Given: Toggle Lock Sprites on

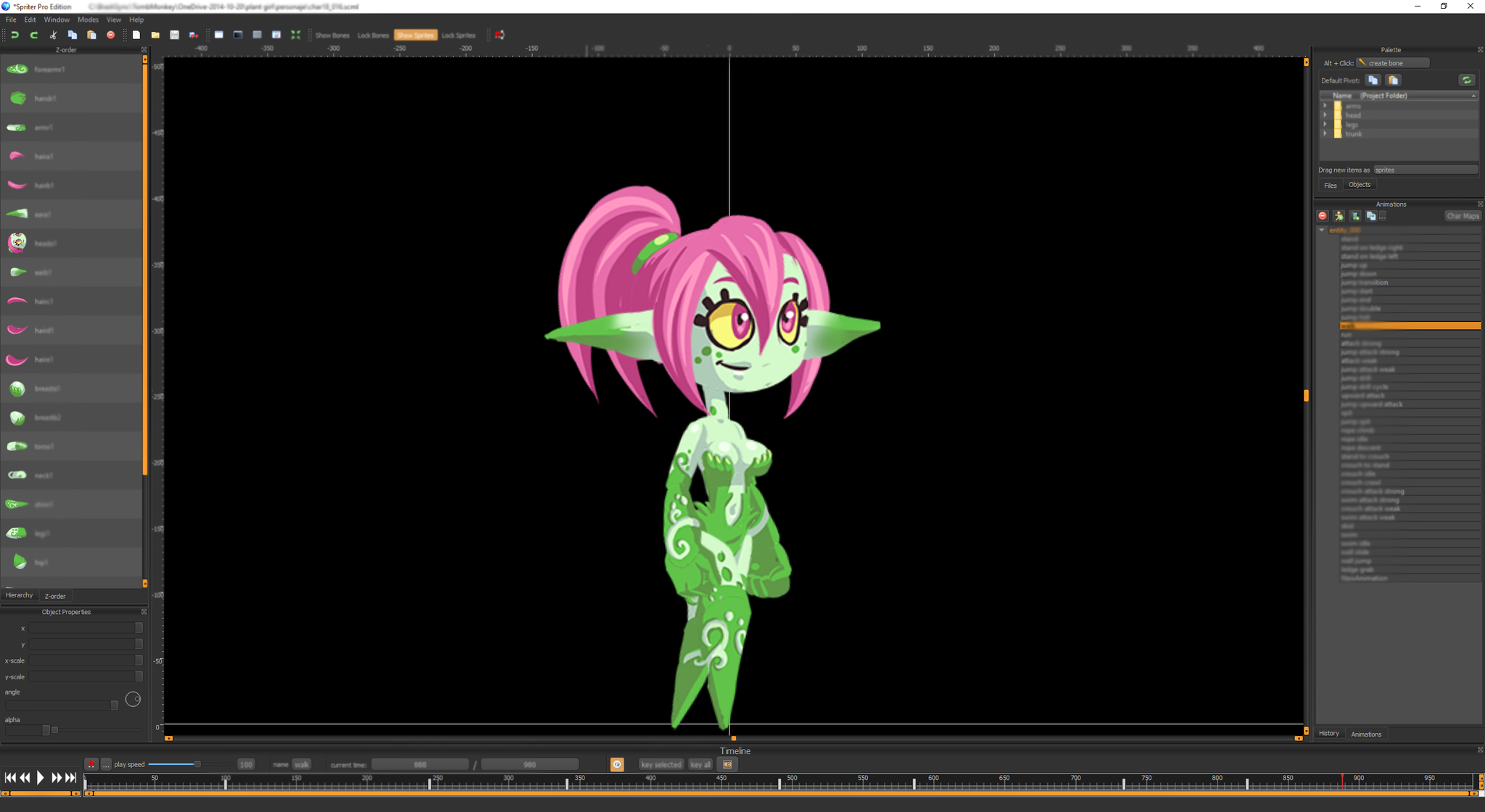Looking at the screenshot, I should pyautogui.click(x=458, y=35).
